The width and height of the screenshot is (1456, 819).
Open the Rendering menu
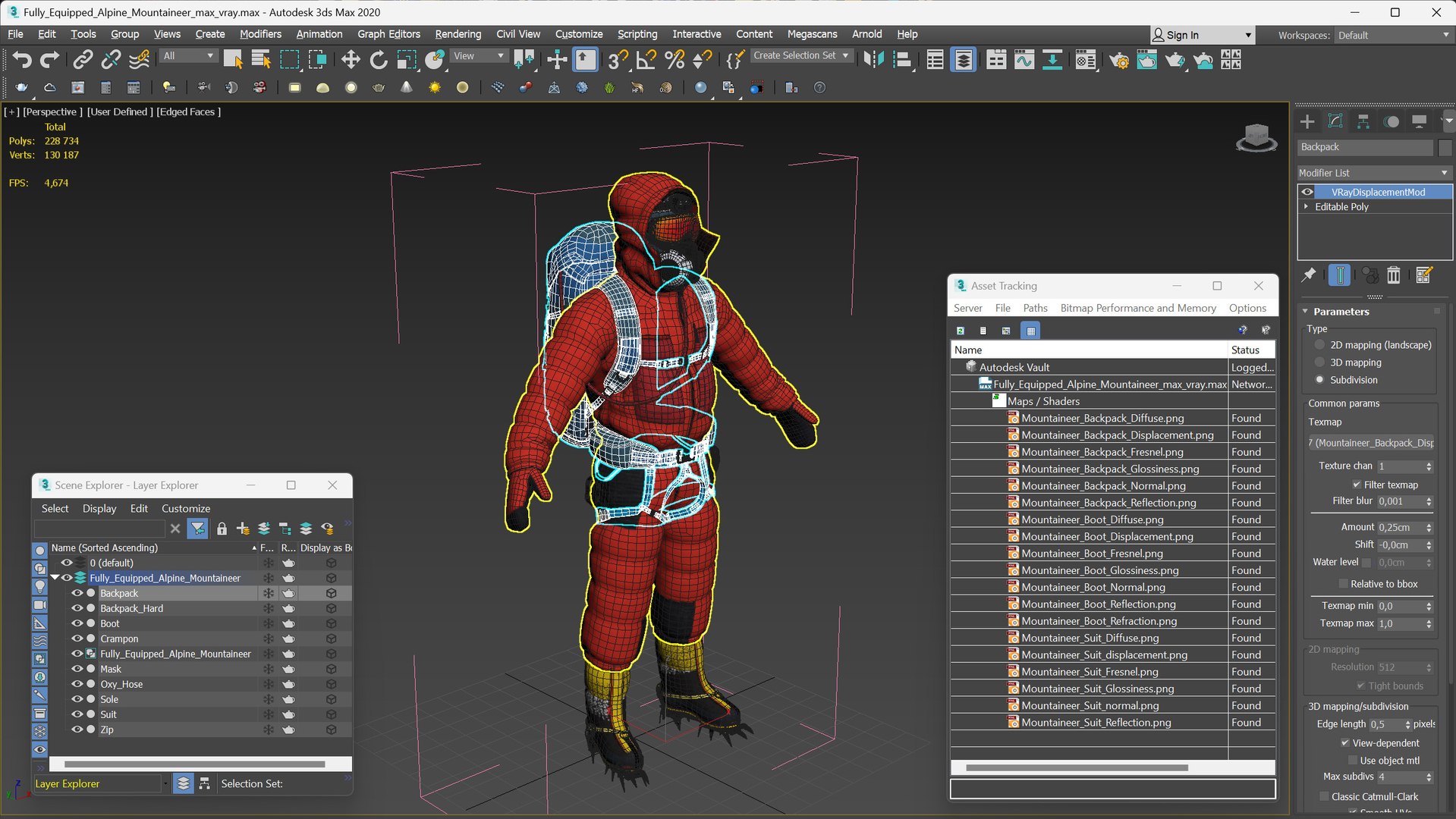pos(458,34)
